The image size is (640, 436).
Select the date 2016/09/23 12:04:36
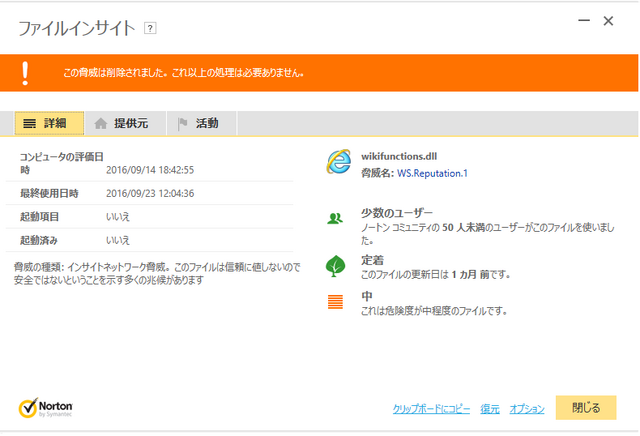(x=150, y=193)
